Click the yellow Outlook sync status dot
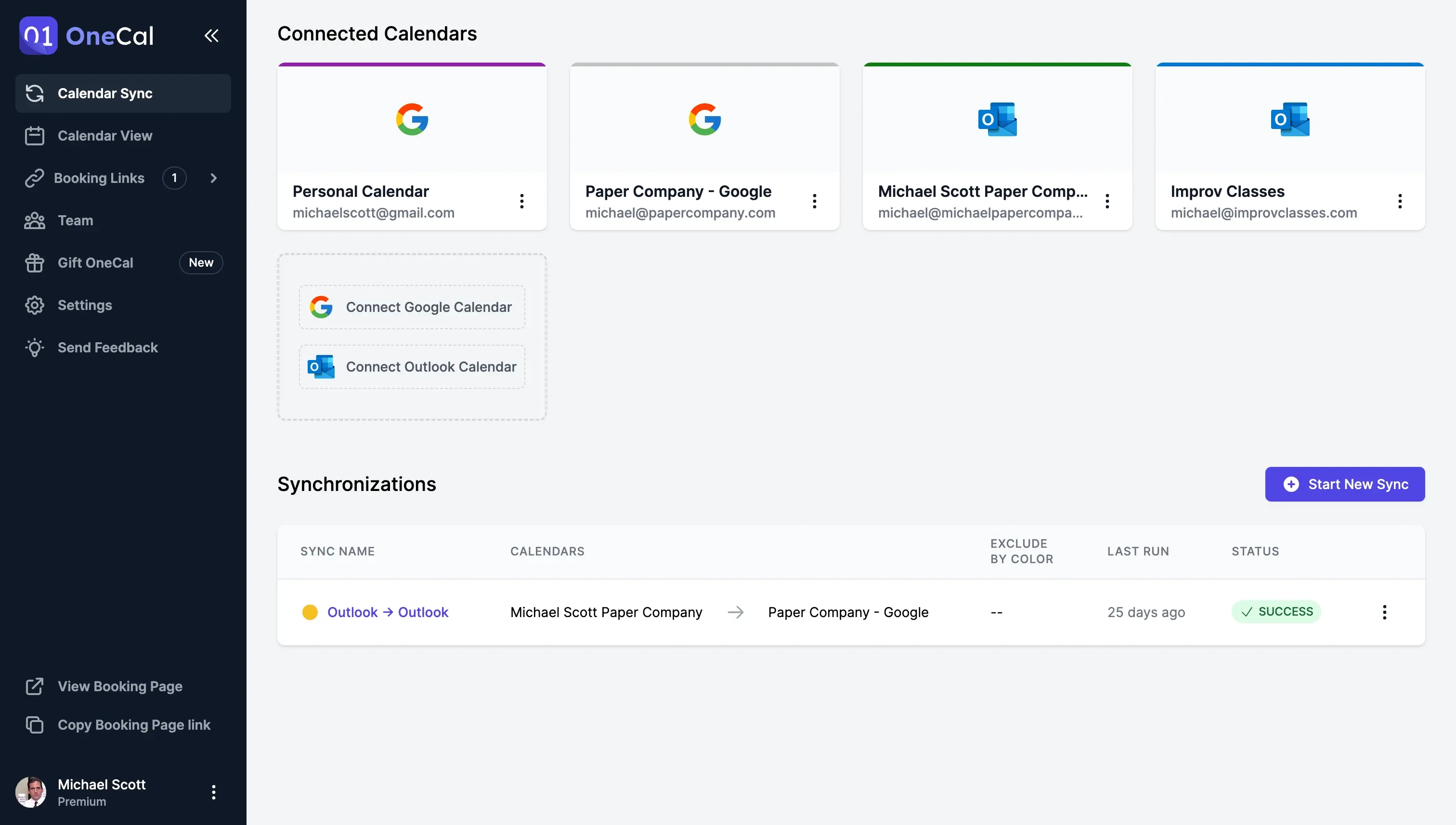This screenshot has height=825, width=1456. point(310,612)
